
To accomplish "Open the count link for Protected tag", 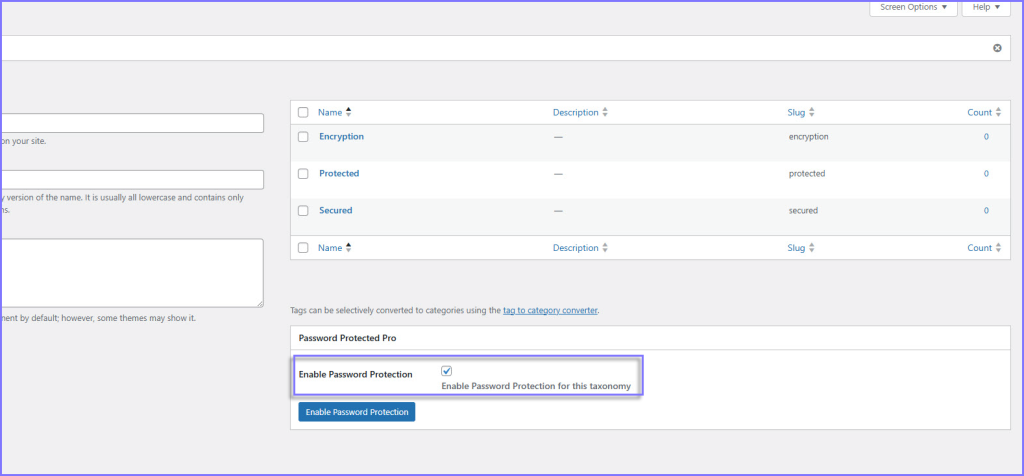I will click(986, 174).
